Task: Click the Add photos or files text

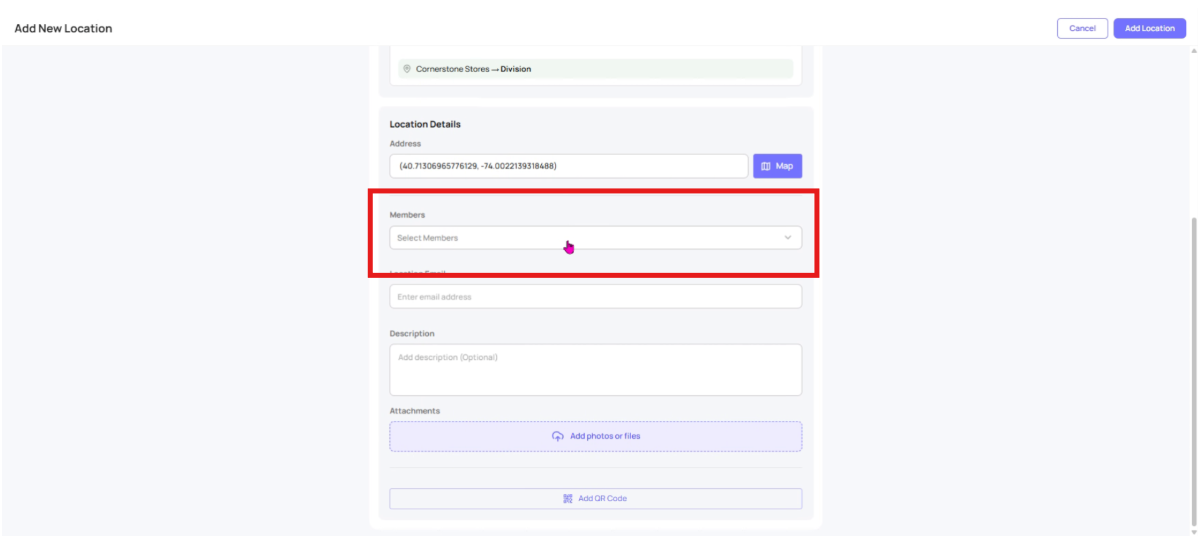Action: click(x=605, y=436)
